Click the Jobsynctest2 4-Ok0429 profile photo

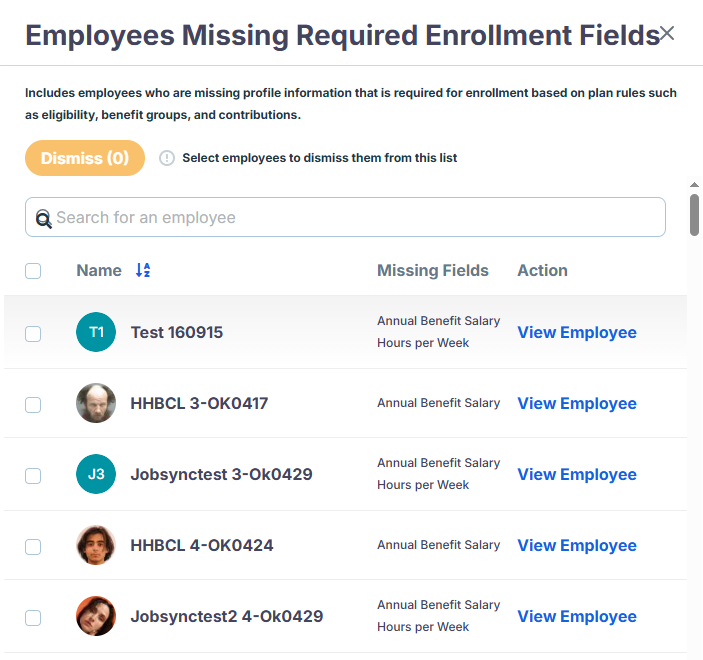tap(96, 616)
